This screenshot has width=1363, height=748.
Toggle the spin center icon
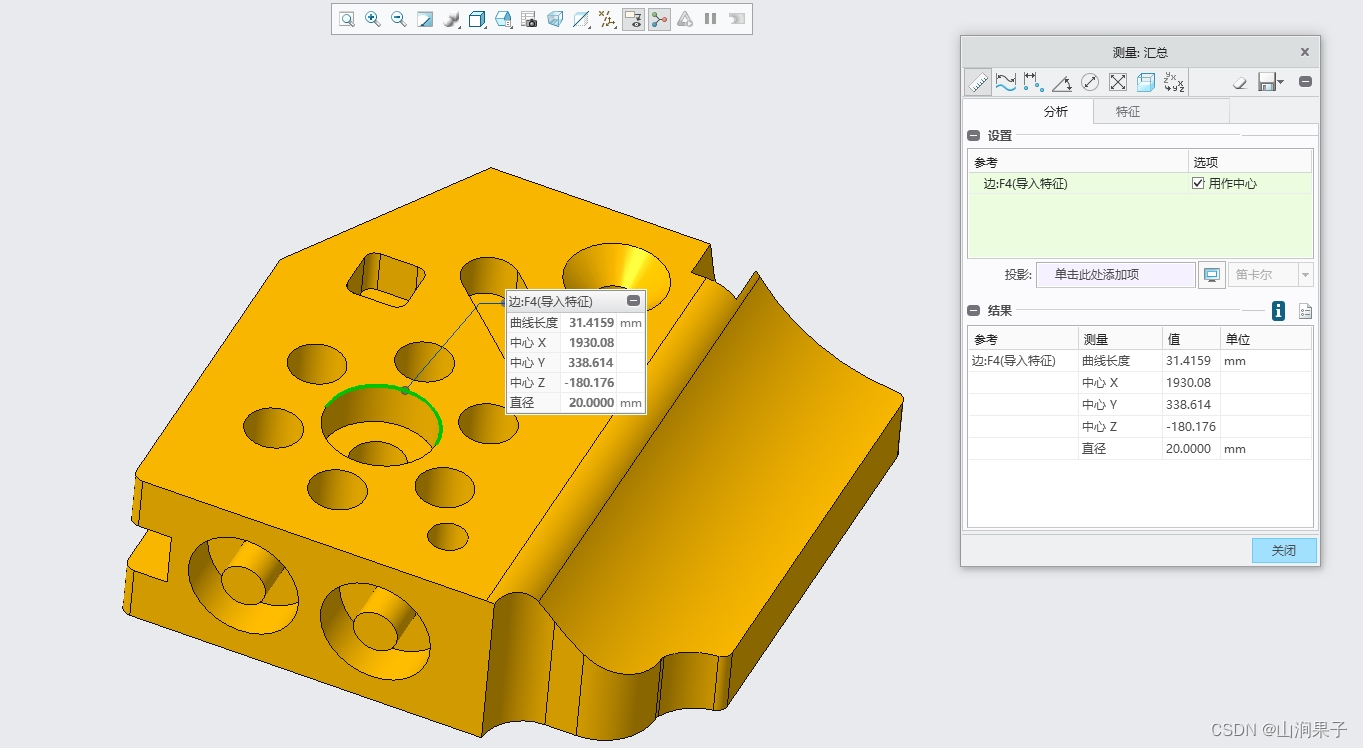tap(659, 19)
